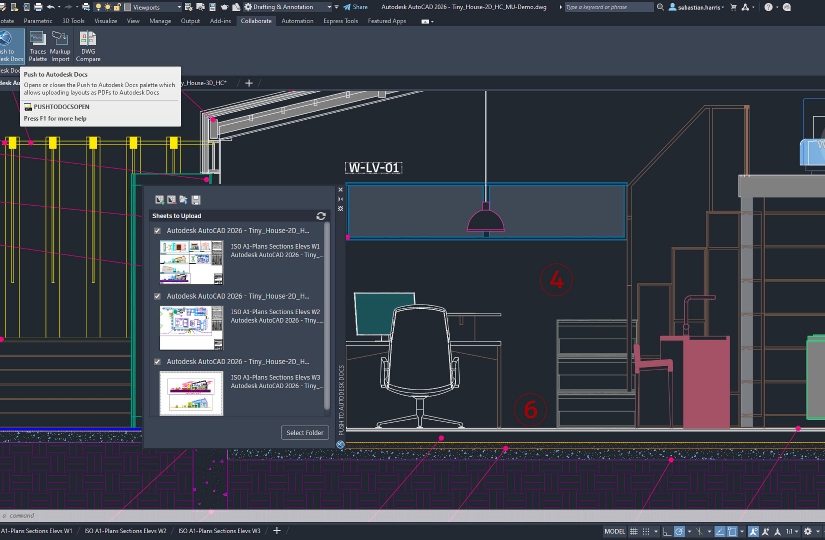Open the Traces Palette tool

click(37, 46)
